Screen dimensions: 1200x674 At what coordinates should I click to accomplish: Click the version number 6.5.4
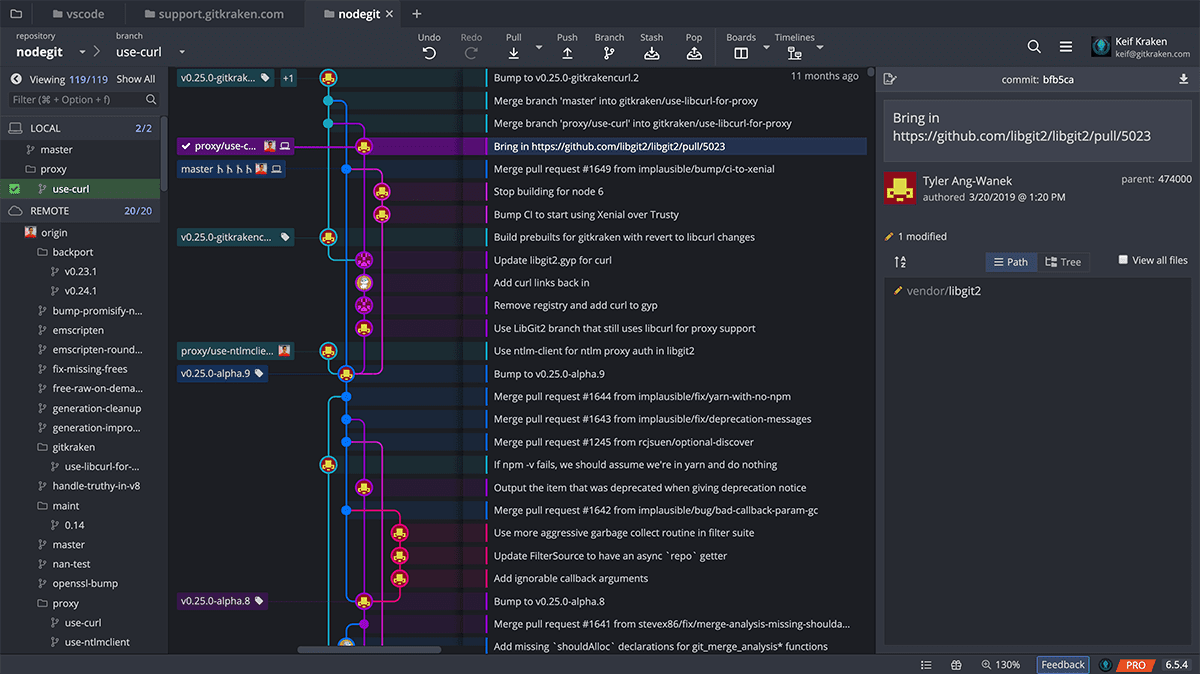1175,665
